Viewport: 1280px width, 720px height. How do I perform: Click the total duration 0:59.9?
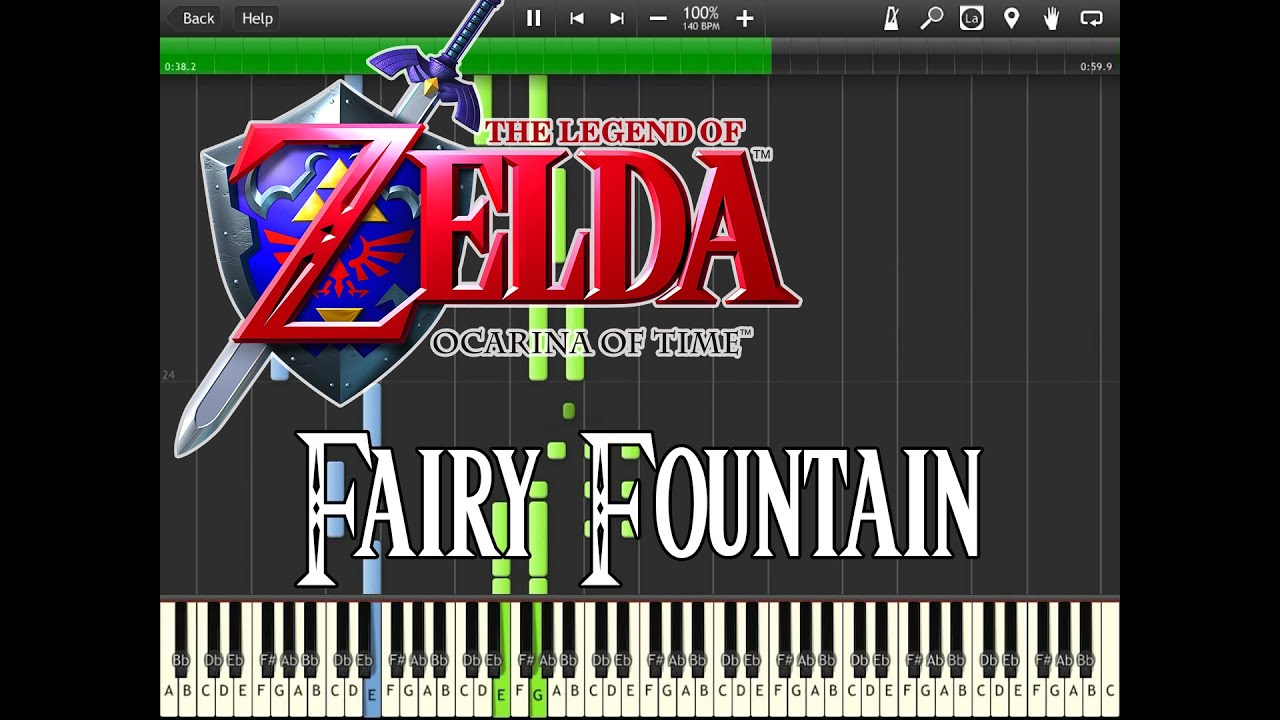coord(1096,67)
